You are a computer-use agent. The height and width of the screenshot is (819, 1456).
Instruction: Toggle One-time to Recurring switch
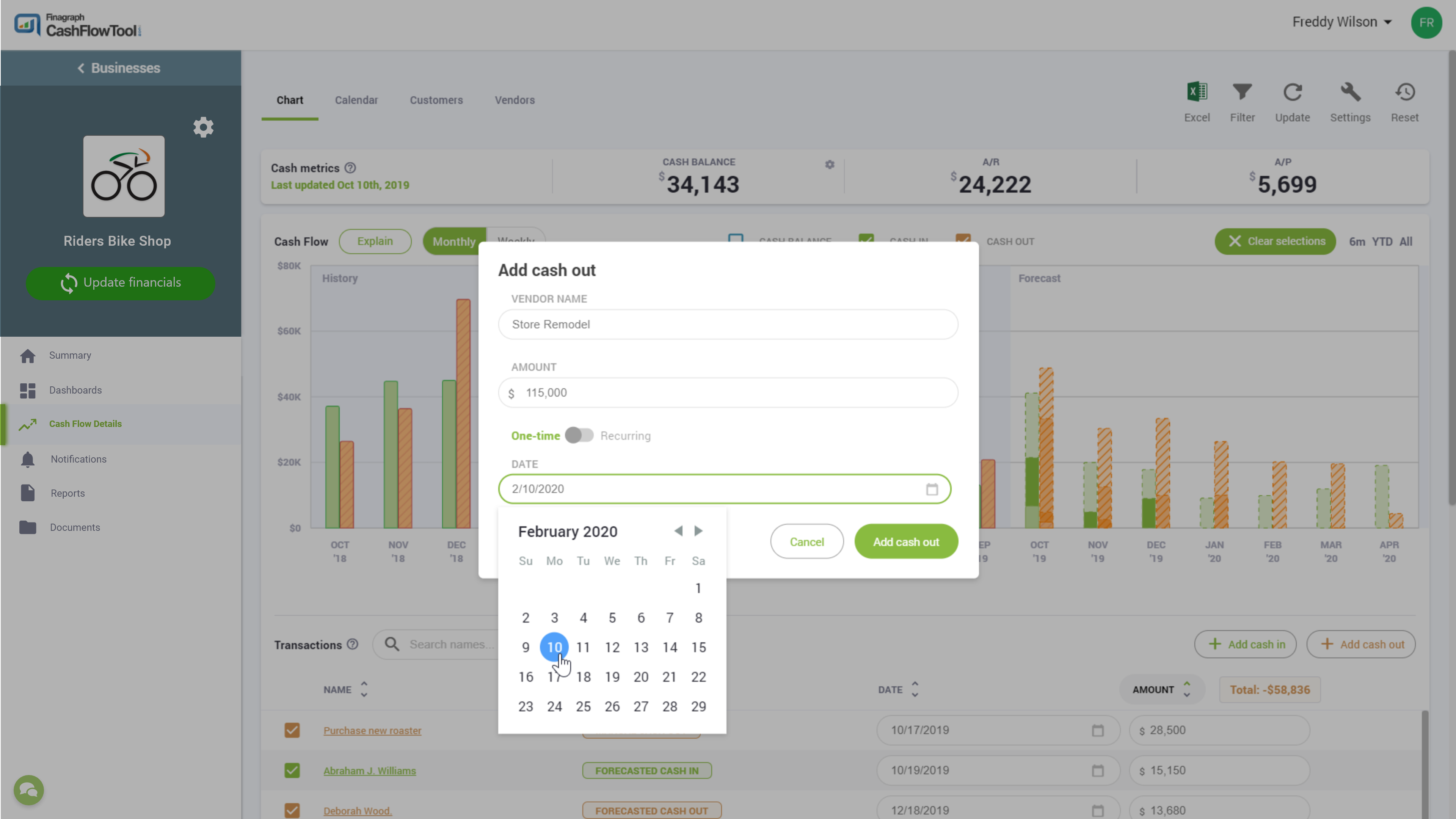[x=579, y=435]
